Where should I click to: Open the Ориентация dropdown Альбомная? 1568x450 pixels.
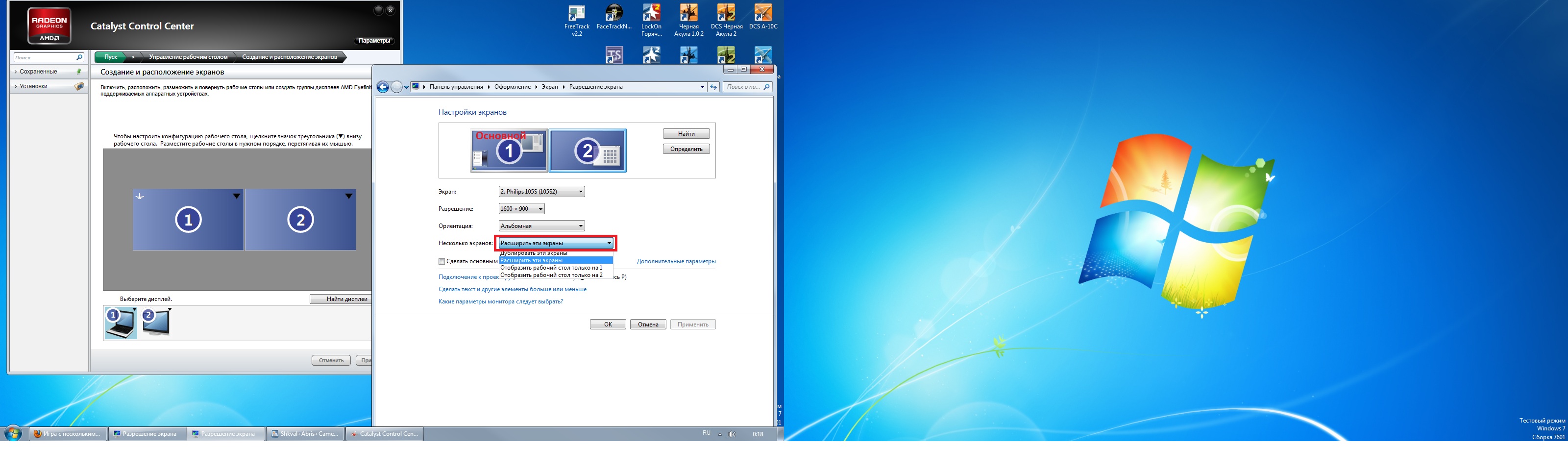(542, 226)
